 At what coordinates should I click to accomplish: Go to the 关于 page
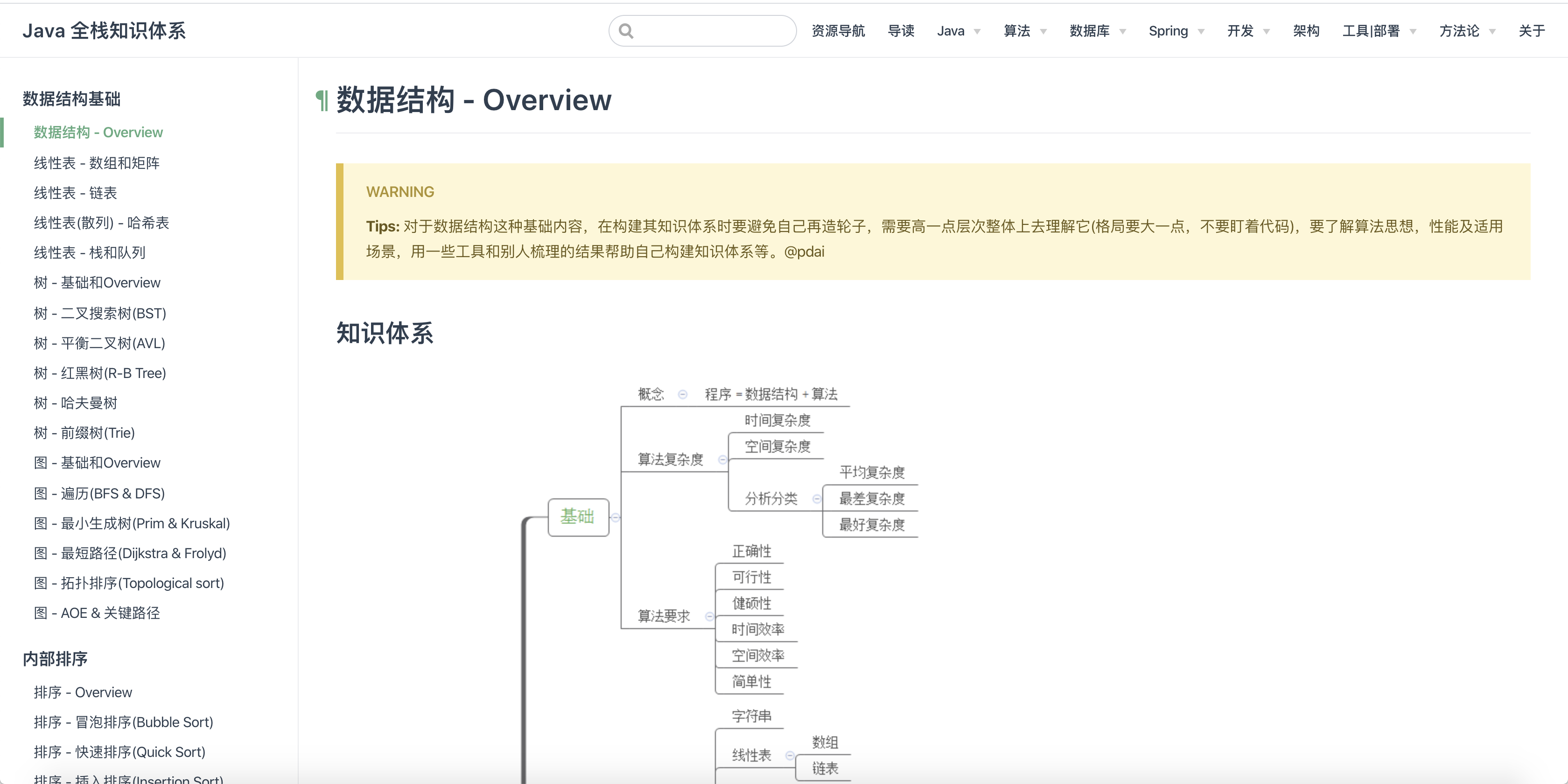[1532, 31]
